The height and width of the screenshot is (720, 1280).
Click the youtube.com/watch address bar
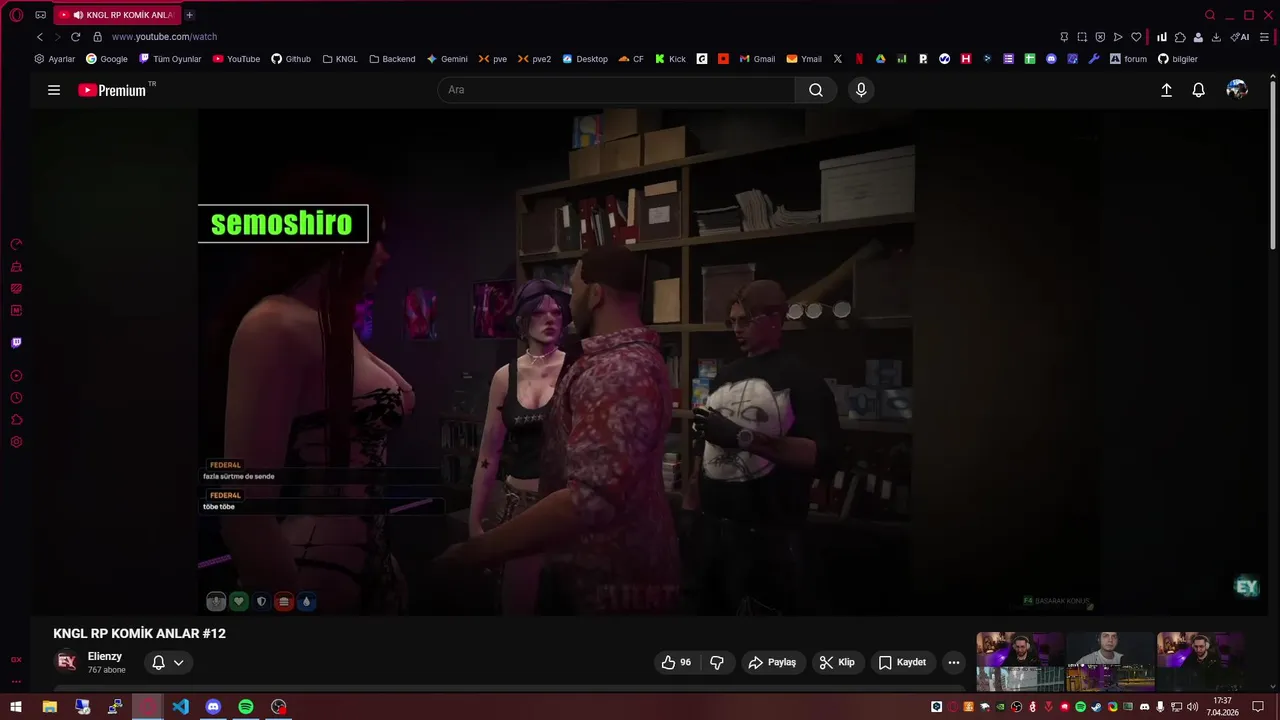pos(164,37)
